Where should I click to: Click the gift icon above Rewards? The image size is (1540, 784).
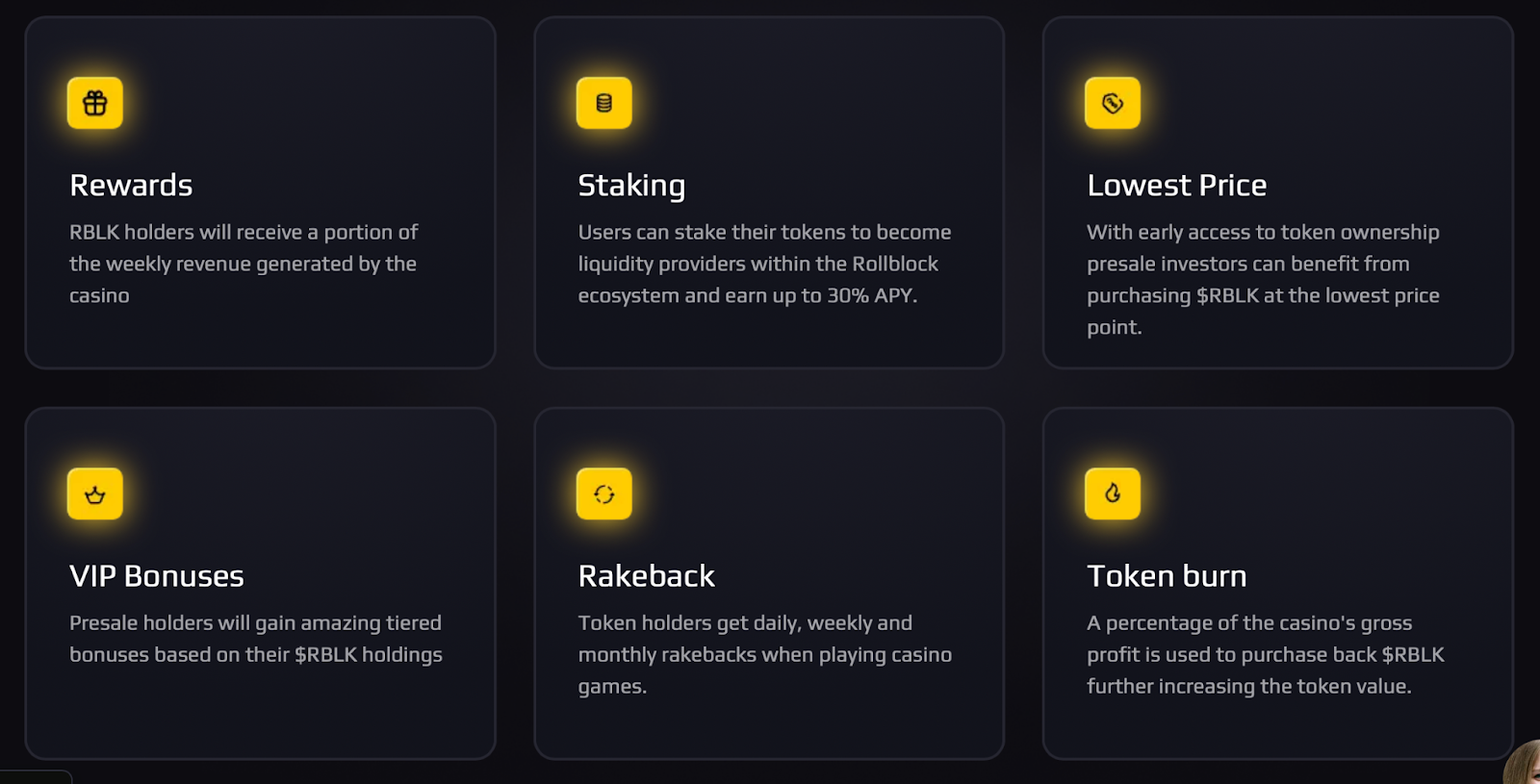coord(95,103)
